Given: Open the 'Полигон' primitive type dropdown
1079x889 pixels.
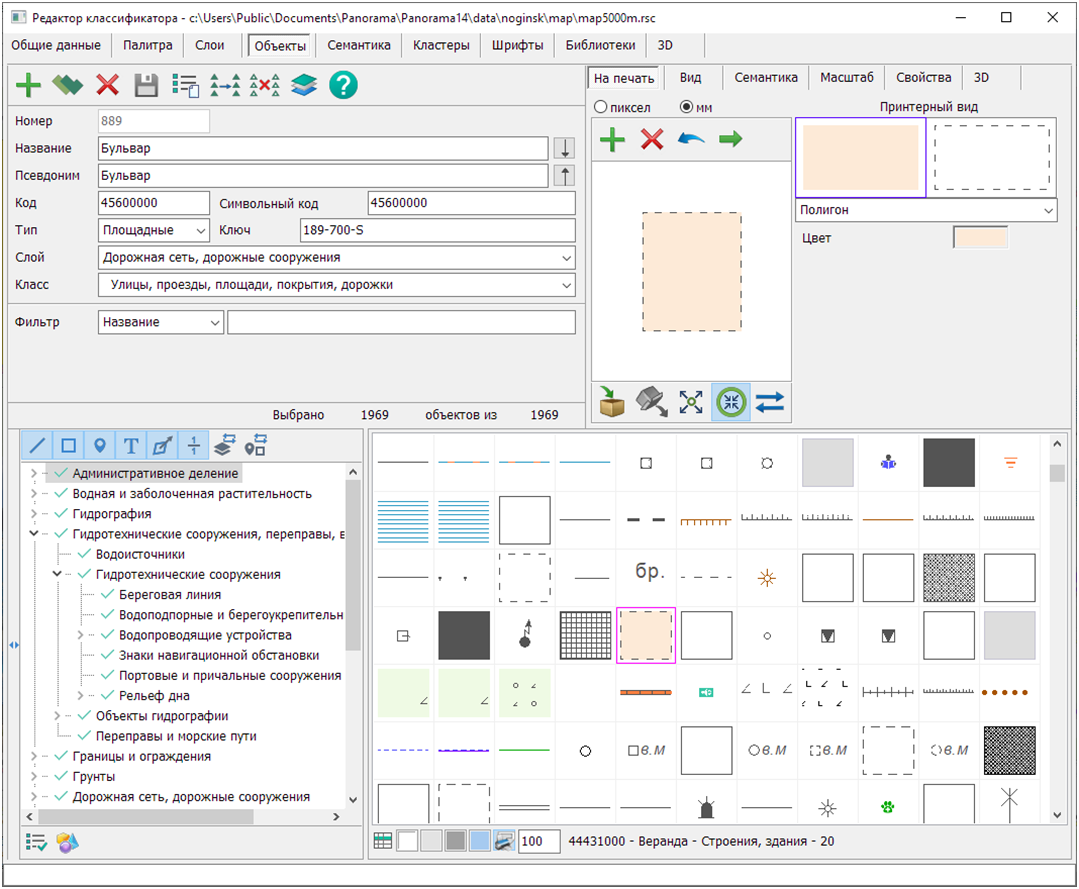Looking at the screenshot, I should [x=1047, y=210].
